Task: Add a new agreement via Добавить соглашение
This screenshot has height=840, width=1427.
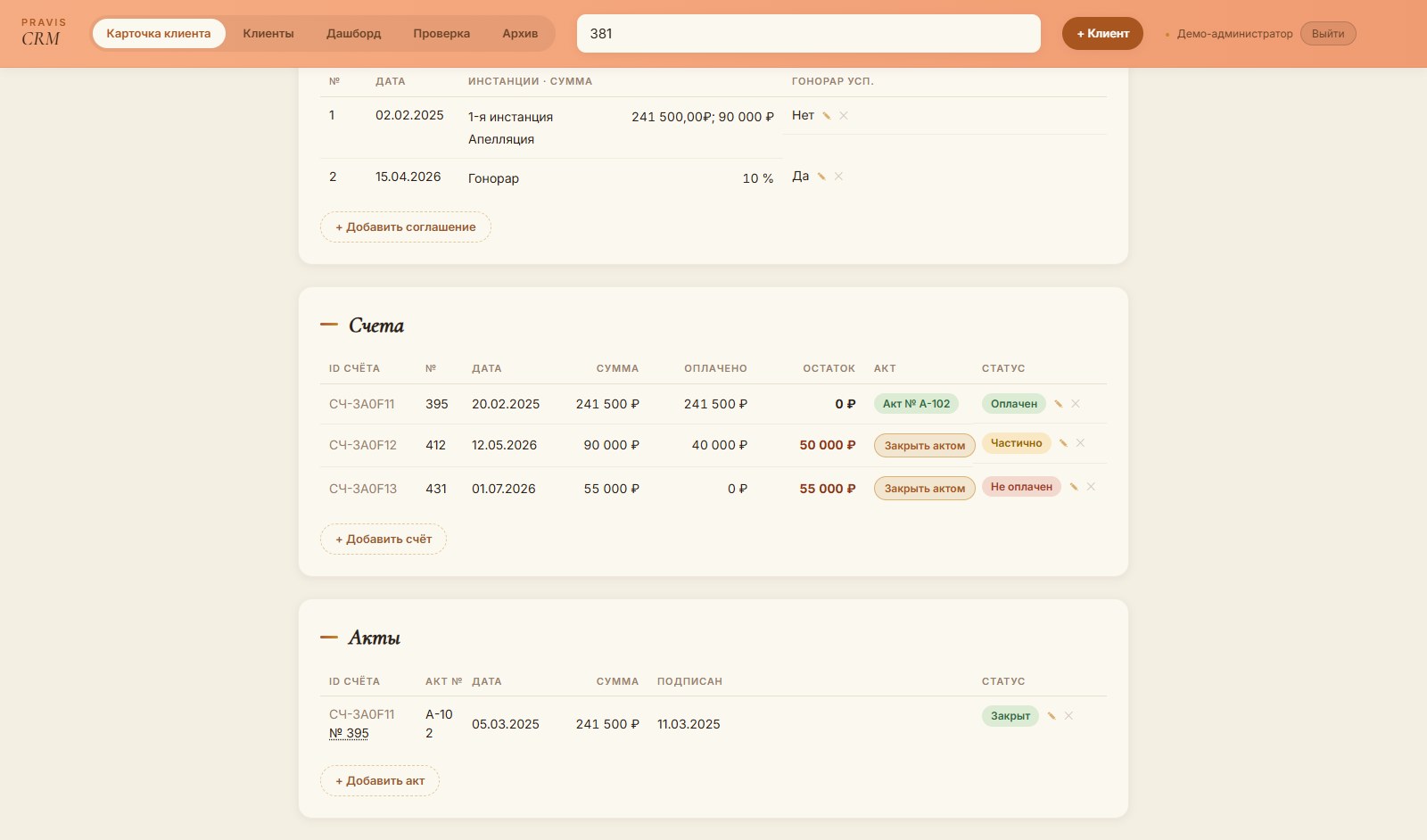Action: [406, 227]
